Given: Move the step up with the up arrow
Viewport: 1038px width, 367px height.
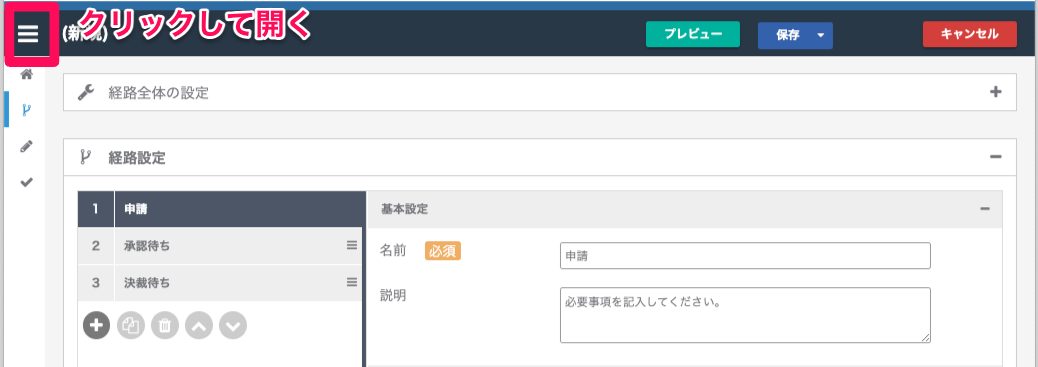Looking at the screenshot, I should (x=199, y=325).
